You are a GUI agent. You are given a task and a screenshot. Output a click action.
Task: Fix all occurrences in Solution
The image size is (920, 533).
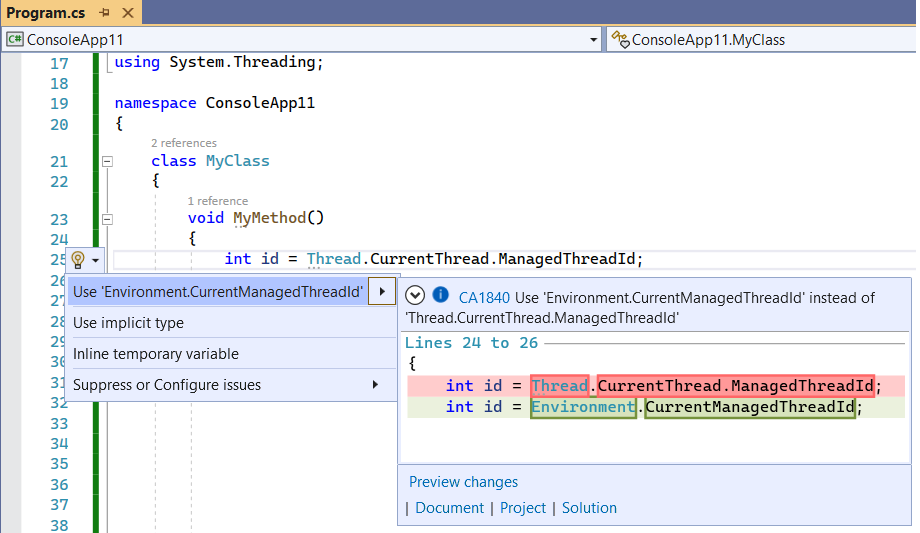click(589, 508)
